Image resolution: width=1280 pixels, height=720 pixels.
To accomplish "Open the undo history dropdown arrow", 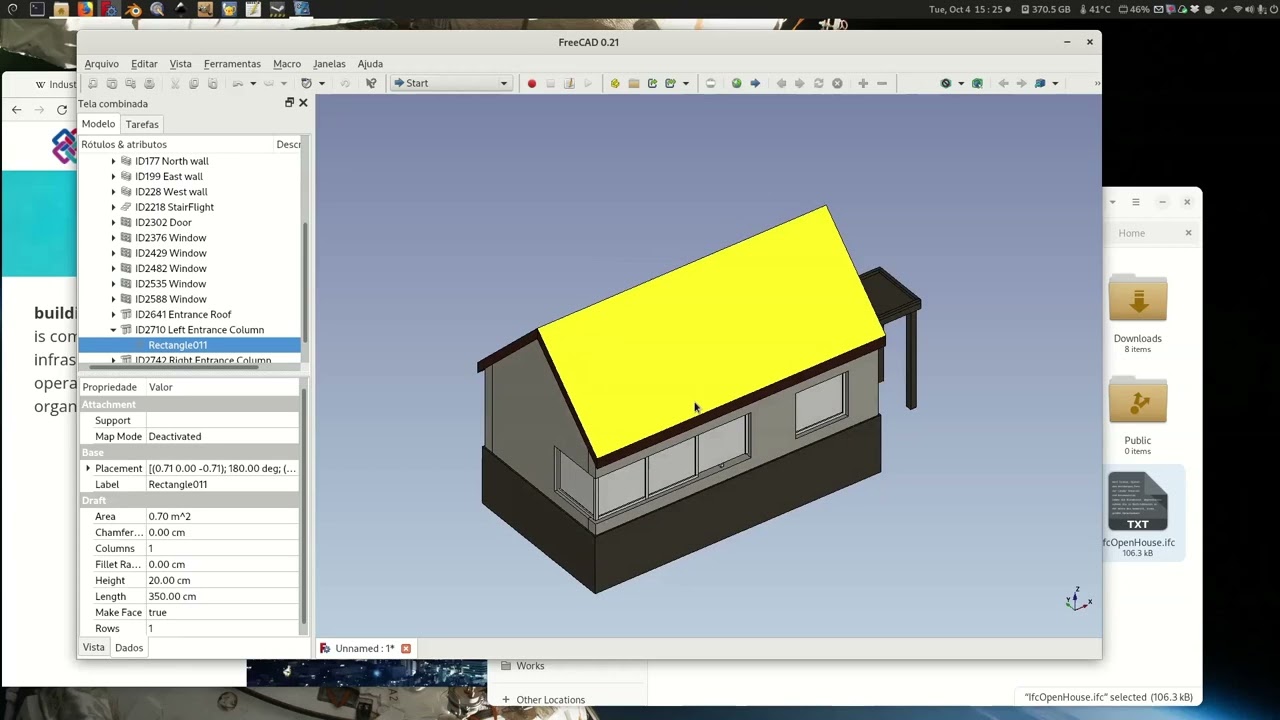I will coord(253,83).
